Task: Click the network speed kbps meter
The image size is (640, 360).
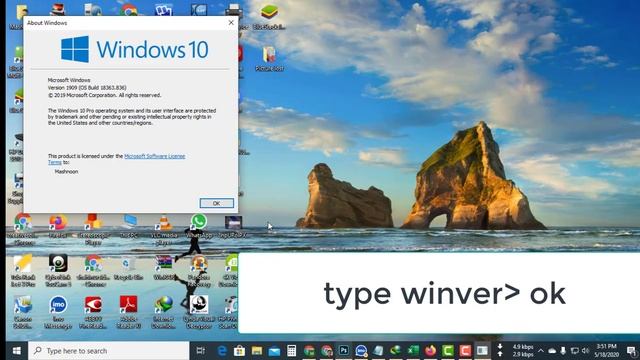Action: [523, 351]
